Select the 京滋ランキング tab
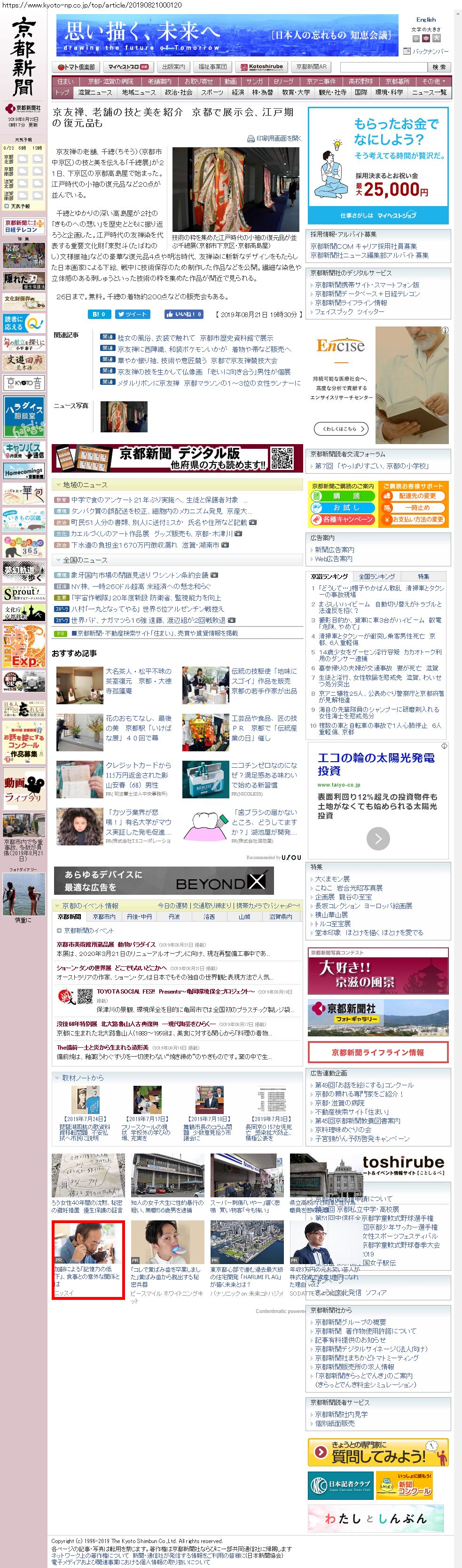The width and height of the screenshot is (462, 1568). [x=329, y=576]
